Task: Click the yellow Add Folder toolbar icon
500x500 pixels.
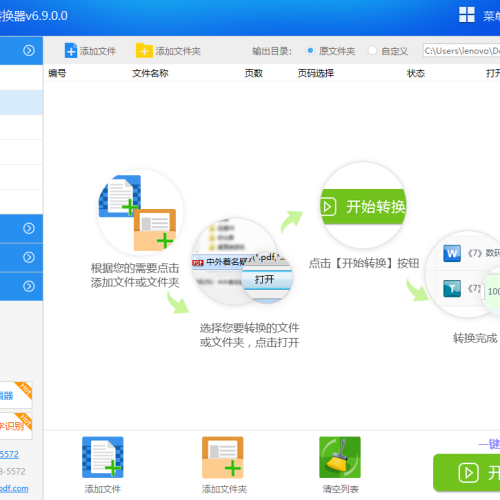Action: 144,51
